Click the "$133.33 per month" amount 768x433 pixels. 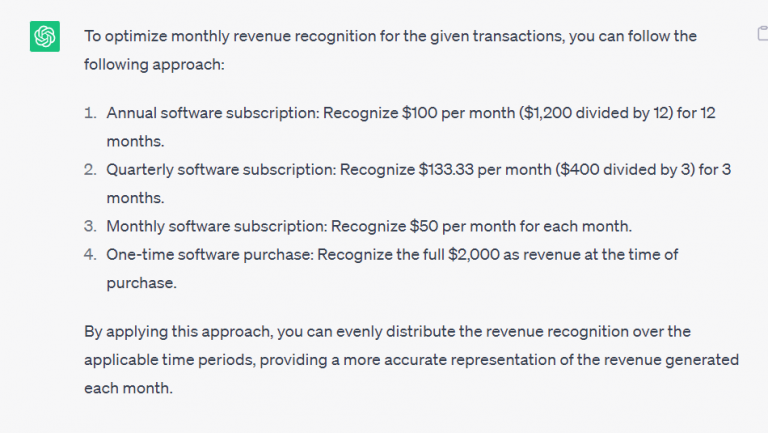tap(485, 170)
